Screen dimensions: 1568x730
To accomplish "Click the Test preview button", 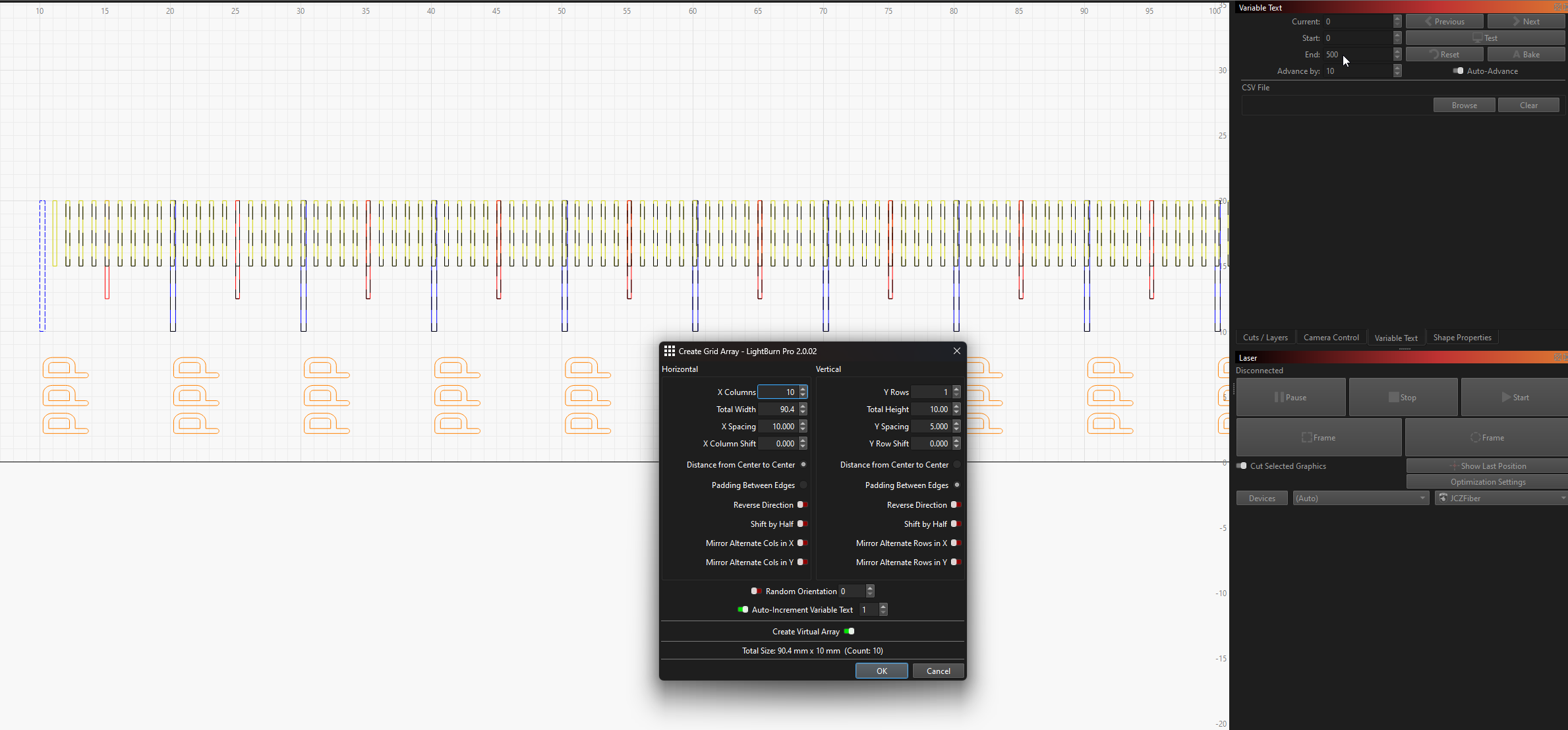I will pos(1484,38).
